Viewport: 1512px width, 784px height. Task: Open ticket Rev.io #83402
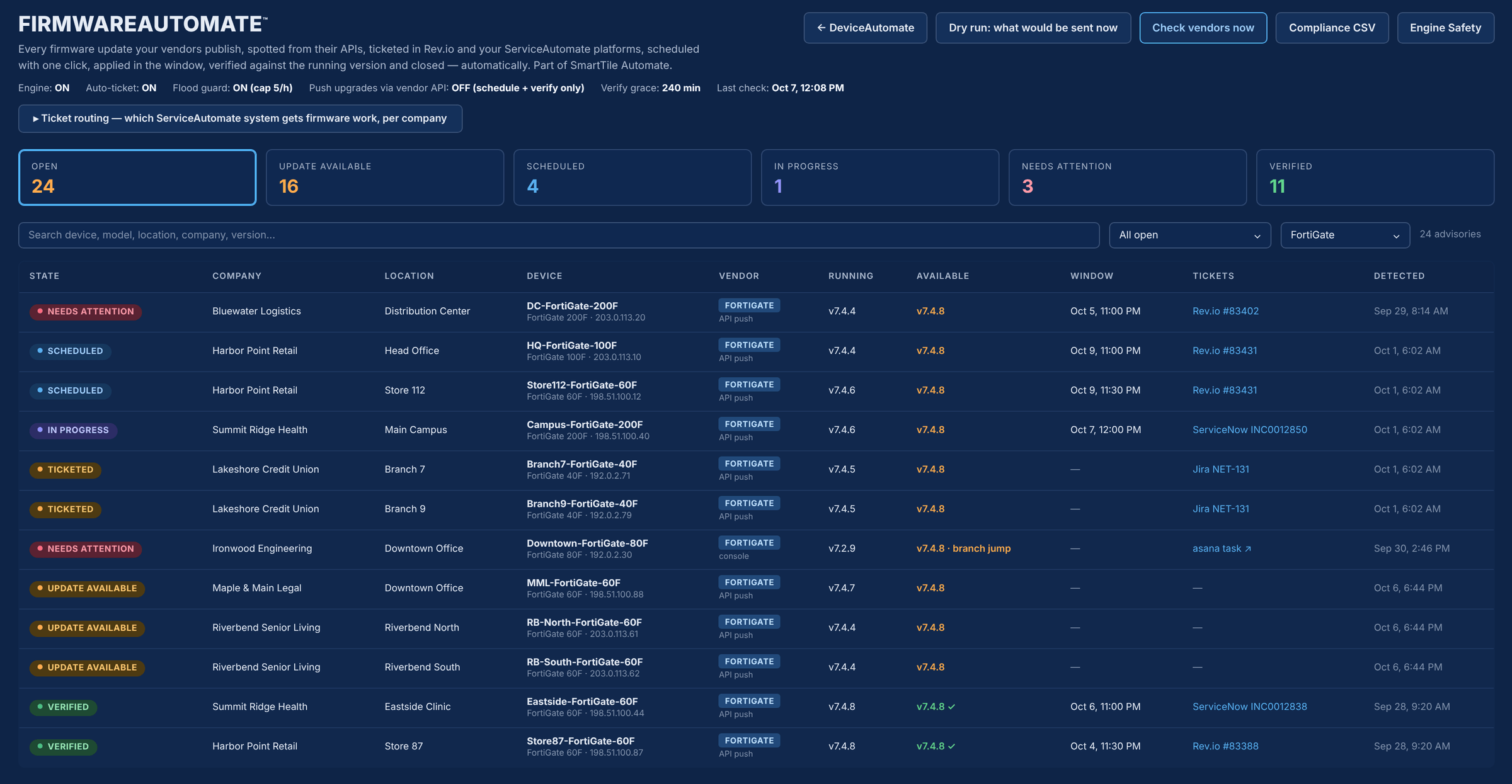[x=1225, y=311]
